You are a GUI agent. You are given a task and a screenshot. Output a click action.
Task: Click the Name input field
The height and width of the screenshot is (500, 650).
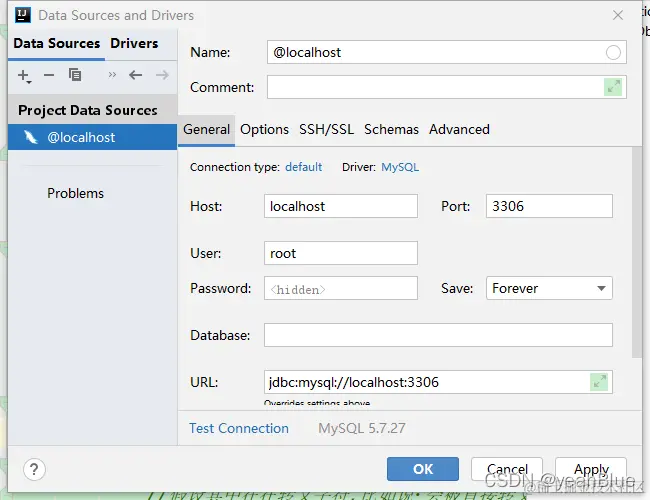click(x=446, y=52)
